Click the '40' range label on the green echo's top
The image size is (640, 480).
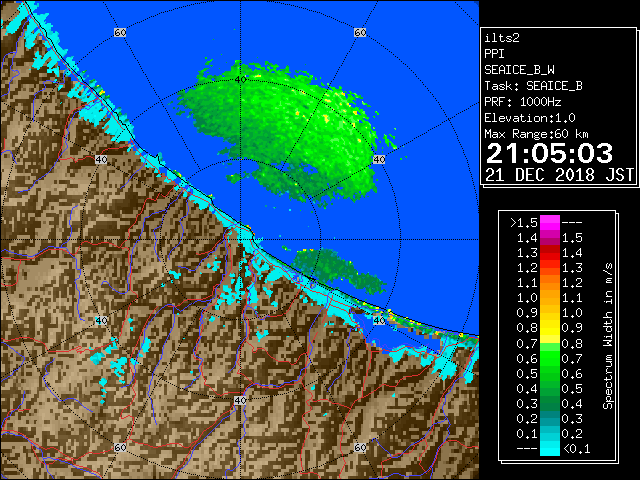pos(240,79)
